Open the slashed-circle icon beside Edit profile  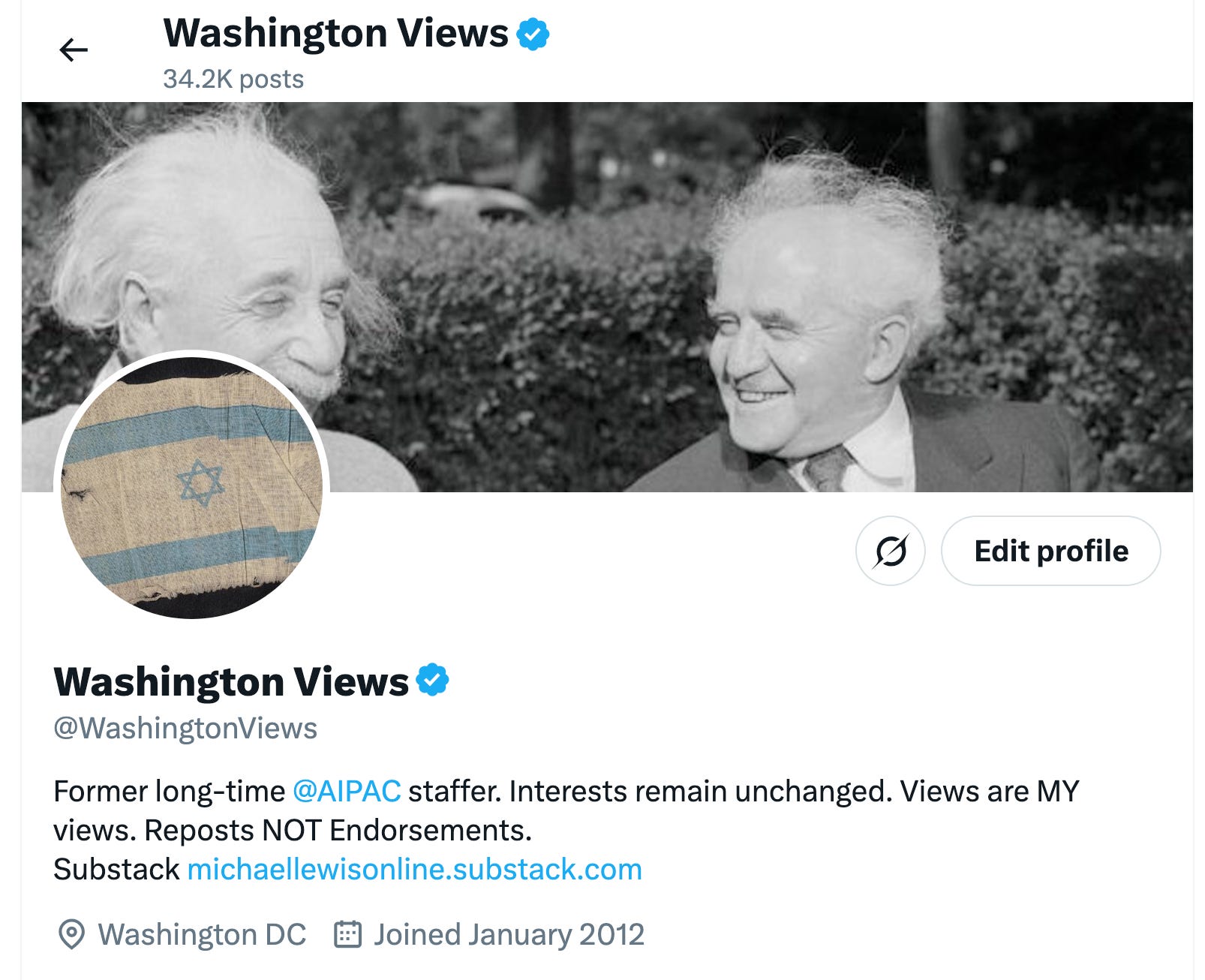point(890,551)
